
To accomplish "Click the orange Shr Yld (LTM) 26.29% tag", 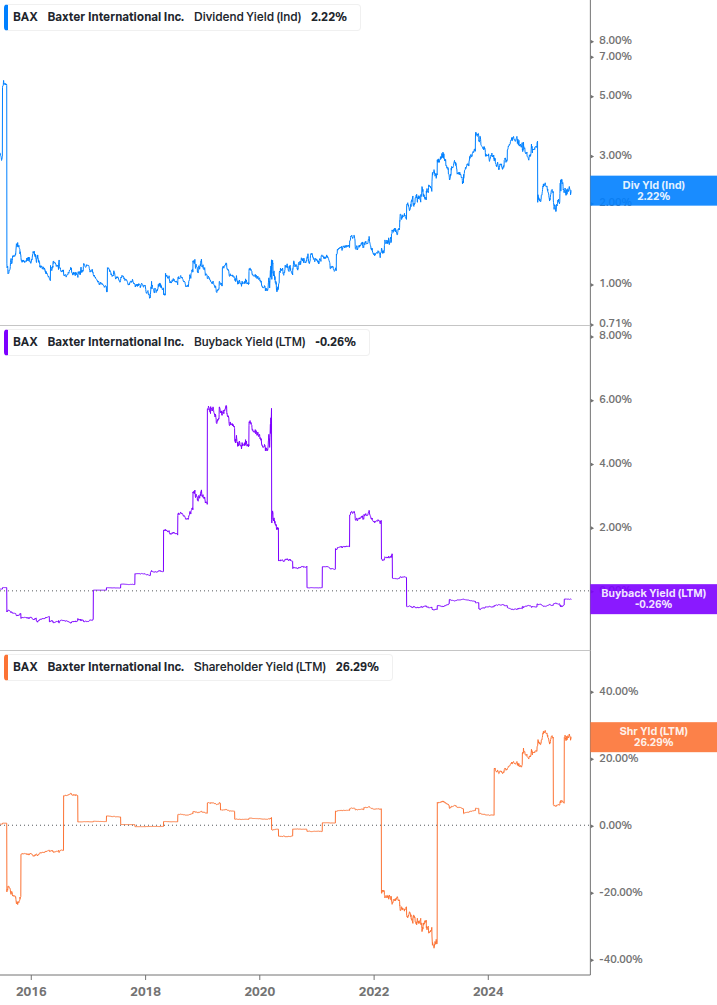I will tap(654, 737).
